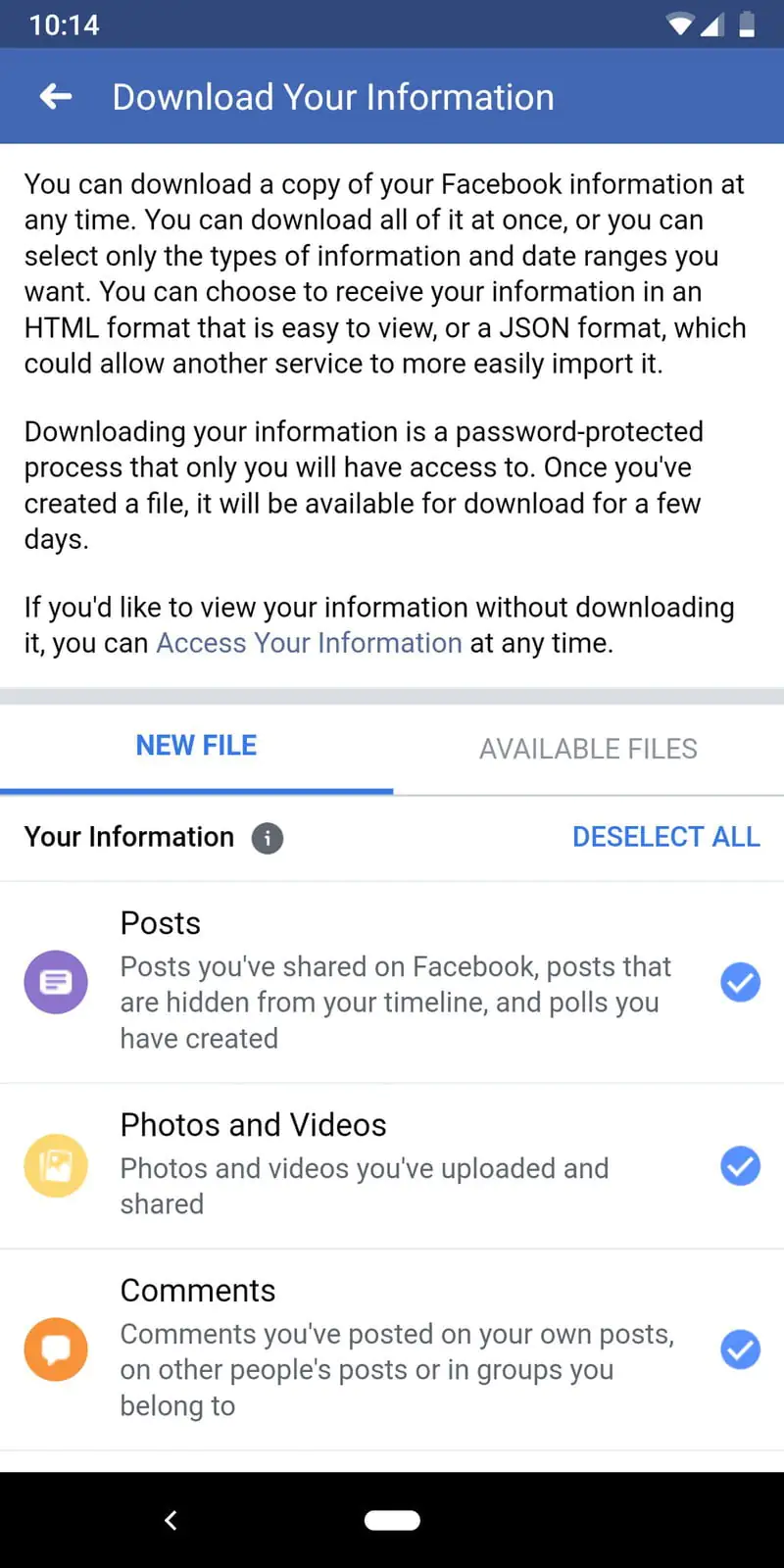Open the Access Your Information link
Image resolution: width=784 pixels, height=1568 pixels.
[x=309, y=643]
